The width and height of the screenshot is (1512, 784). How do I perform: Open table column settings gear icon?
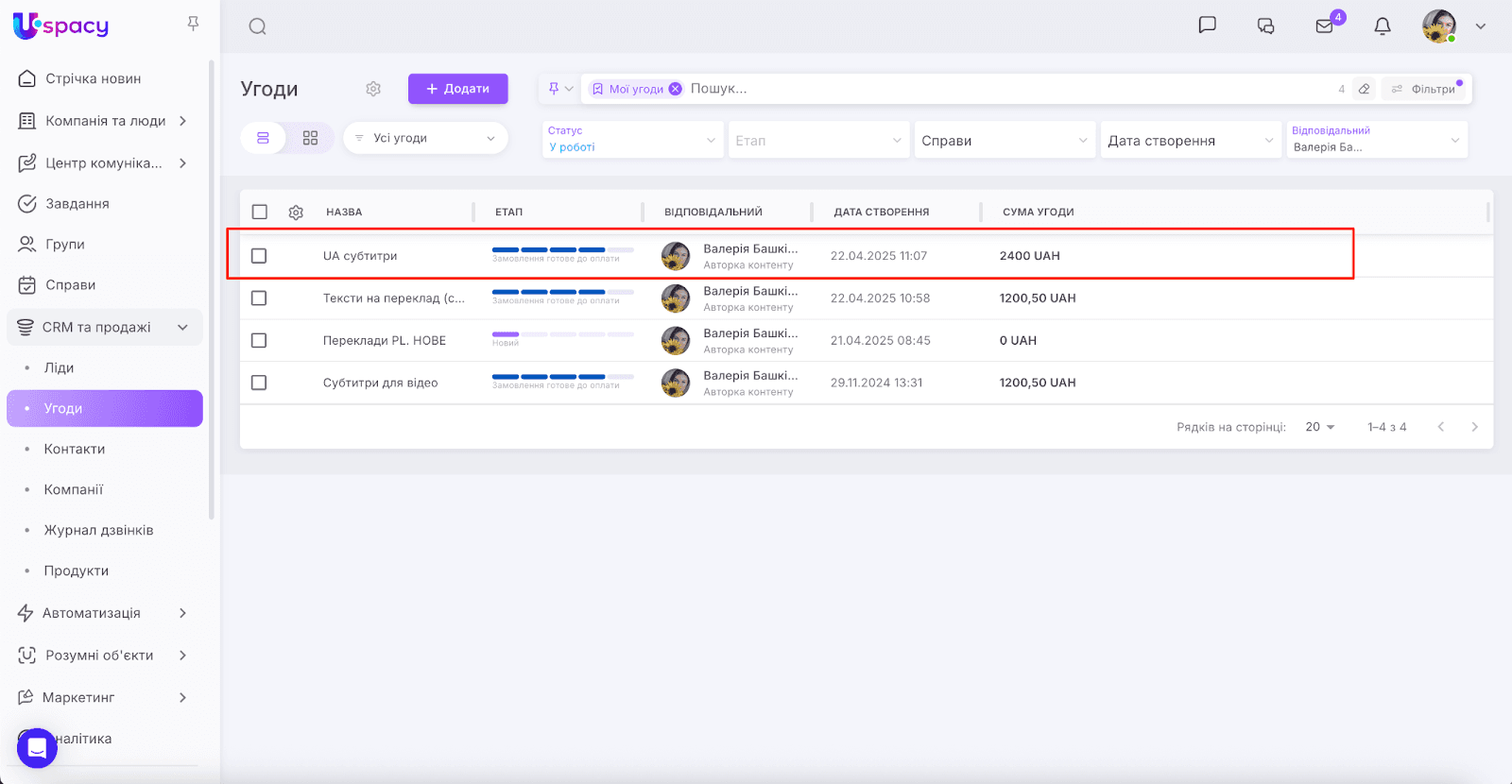point(296,213)
